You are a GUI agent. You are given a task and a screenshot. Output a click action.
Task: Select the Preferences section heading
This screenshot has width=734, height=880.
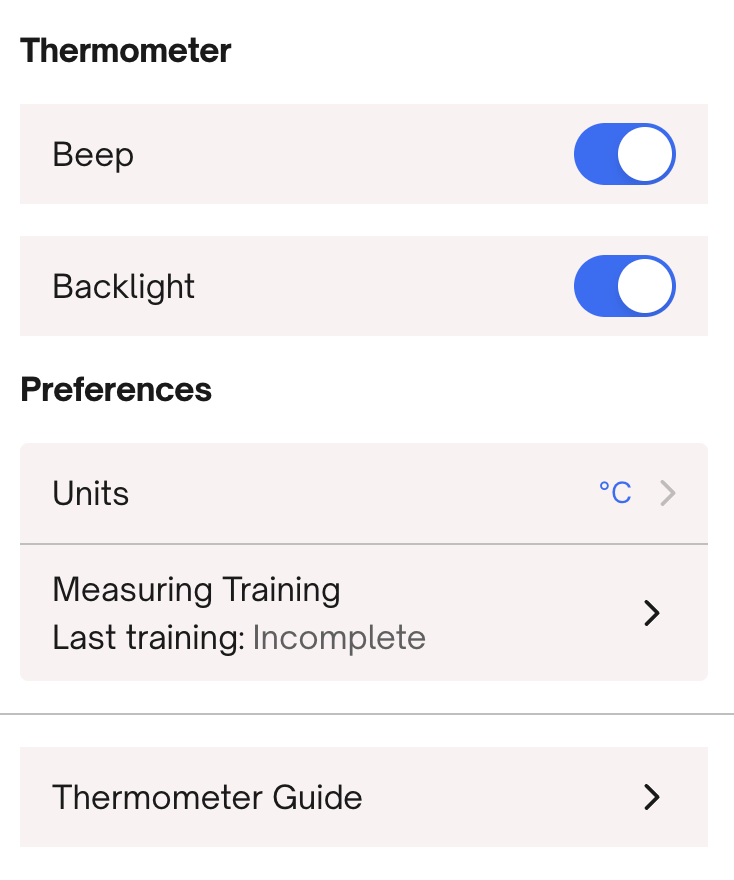click(116, 389)
